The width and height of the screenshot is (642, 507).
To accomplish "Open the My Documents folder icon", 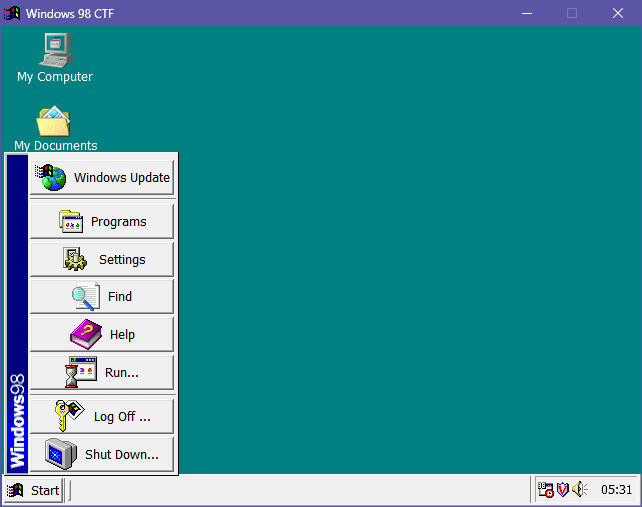I will click(x=54, y=121).
